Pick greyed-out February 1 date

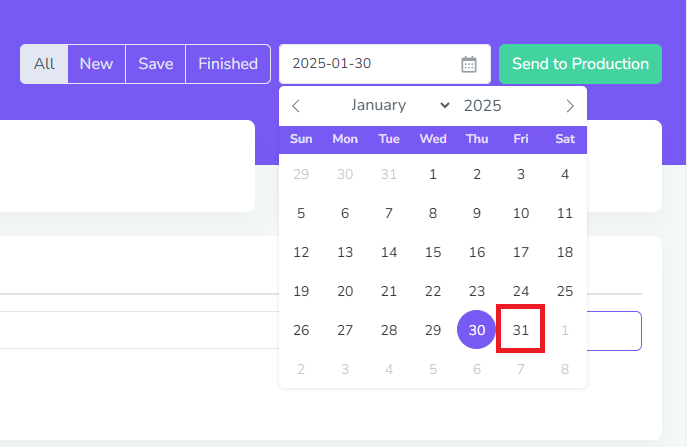(565, 330)
